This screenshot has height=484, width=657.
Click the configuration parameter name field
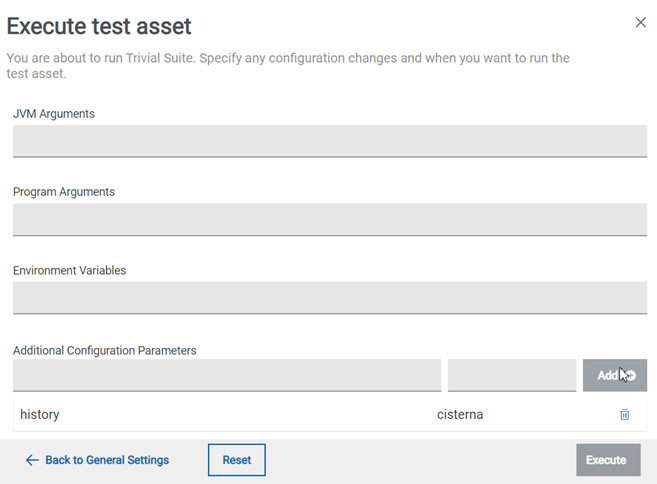pos(227,375)
